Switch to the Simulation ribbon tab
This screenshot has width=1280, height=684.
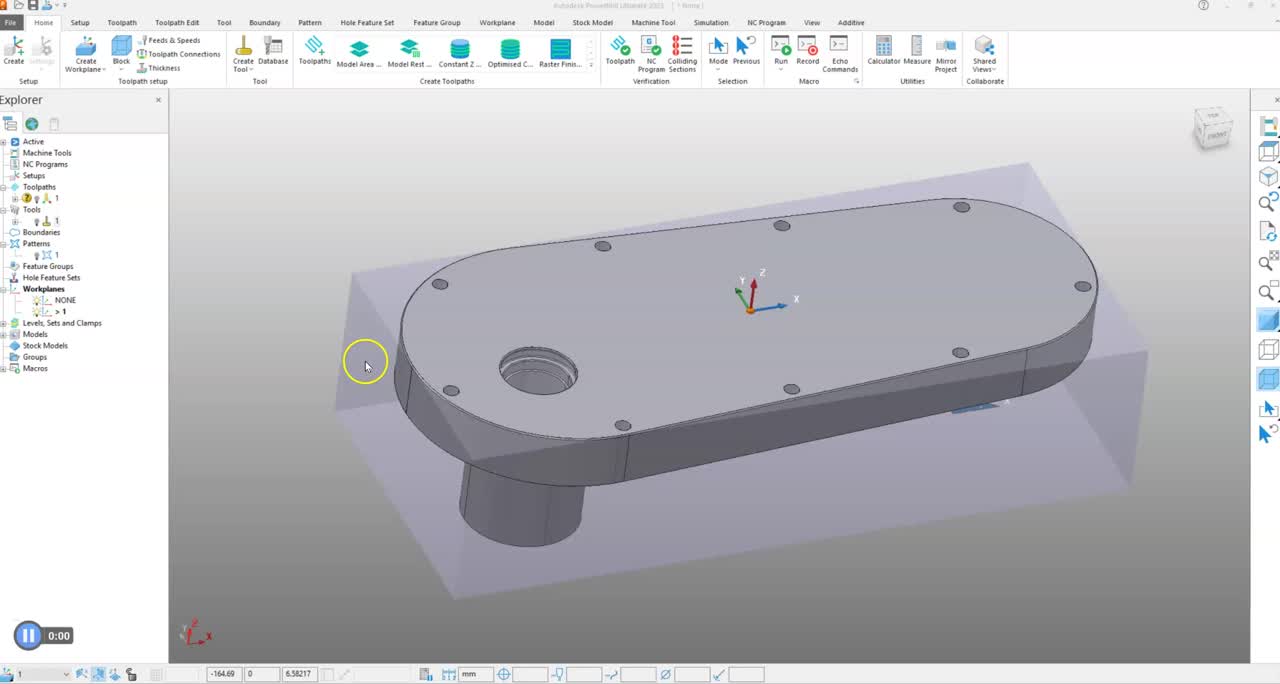pyautogui.click(x=711, y=22)
